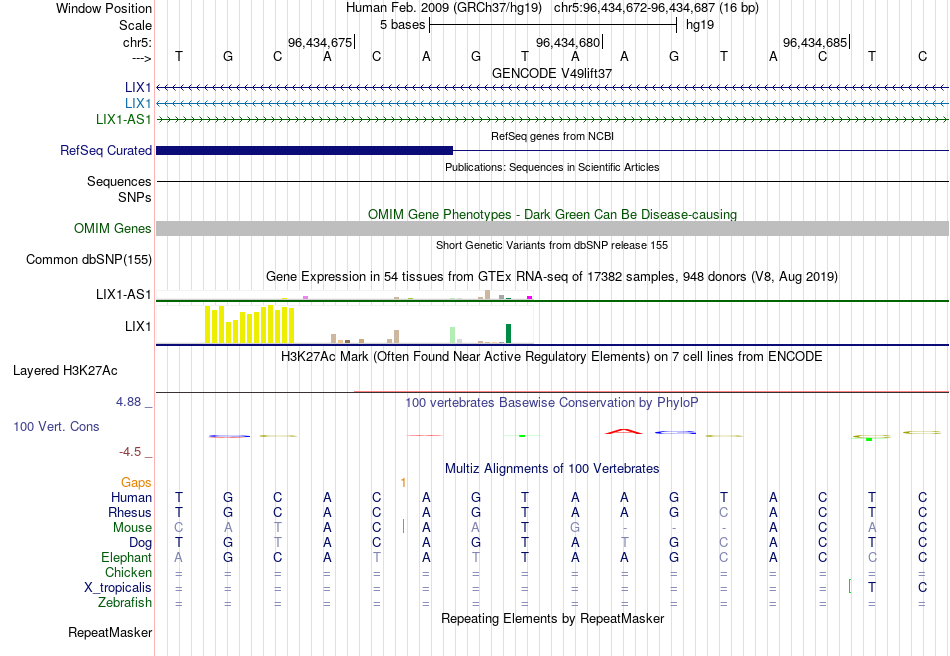Click the SNPs track label
Image resolution: width=950 pixels, height=656 pixels.
(x=135, y=197)
